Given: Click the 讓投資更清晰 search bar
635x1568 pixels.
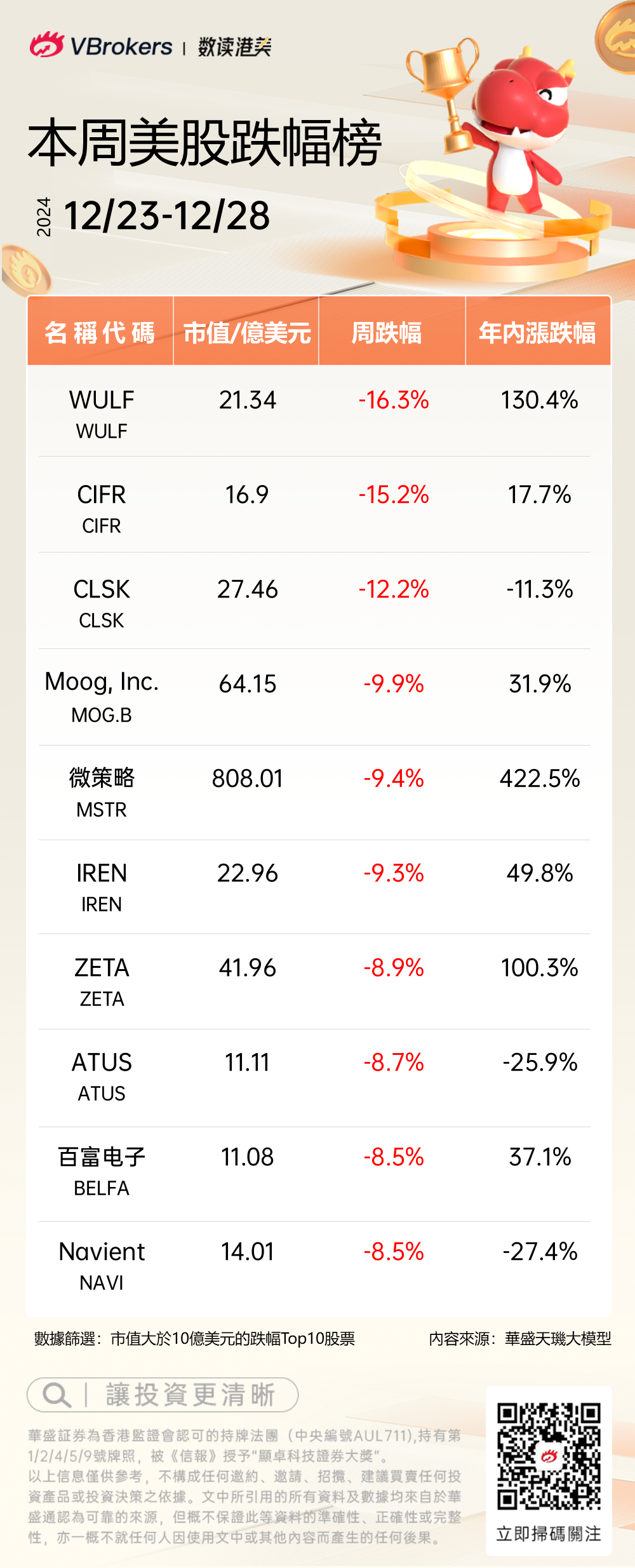Looking at the screenshot, I should tap(189, 1395).
